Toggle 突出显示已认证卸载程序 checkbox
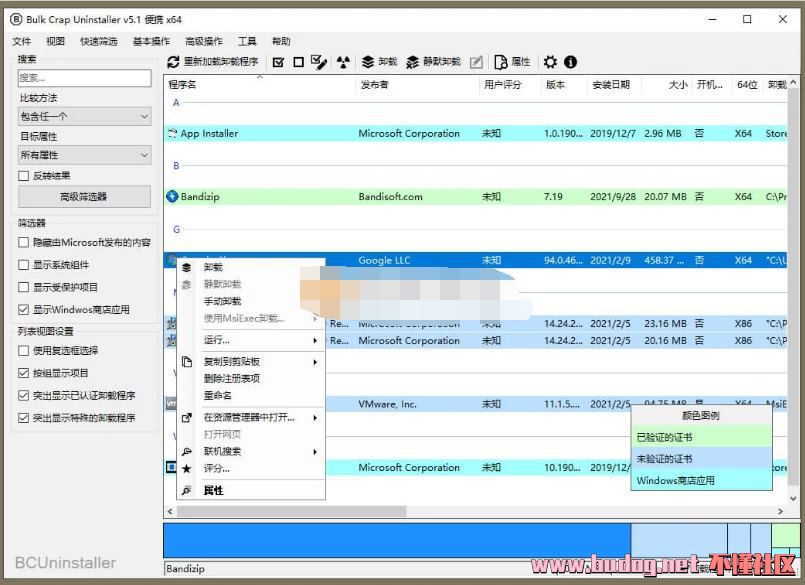Viewport: 805px width, 585px height. point(23,395)
